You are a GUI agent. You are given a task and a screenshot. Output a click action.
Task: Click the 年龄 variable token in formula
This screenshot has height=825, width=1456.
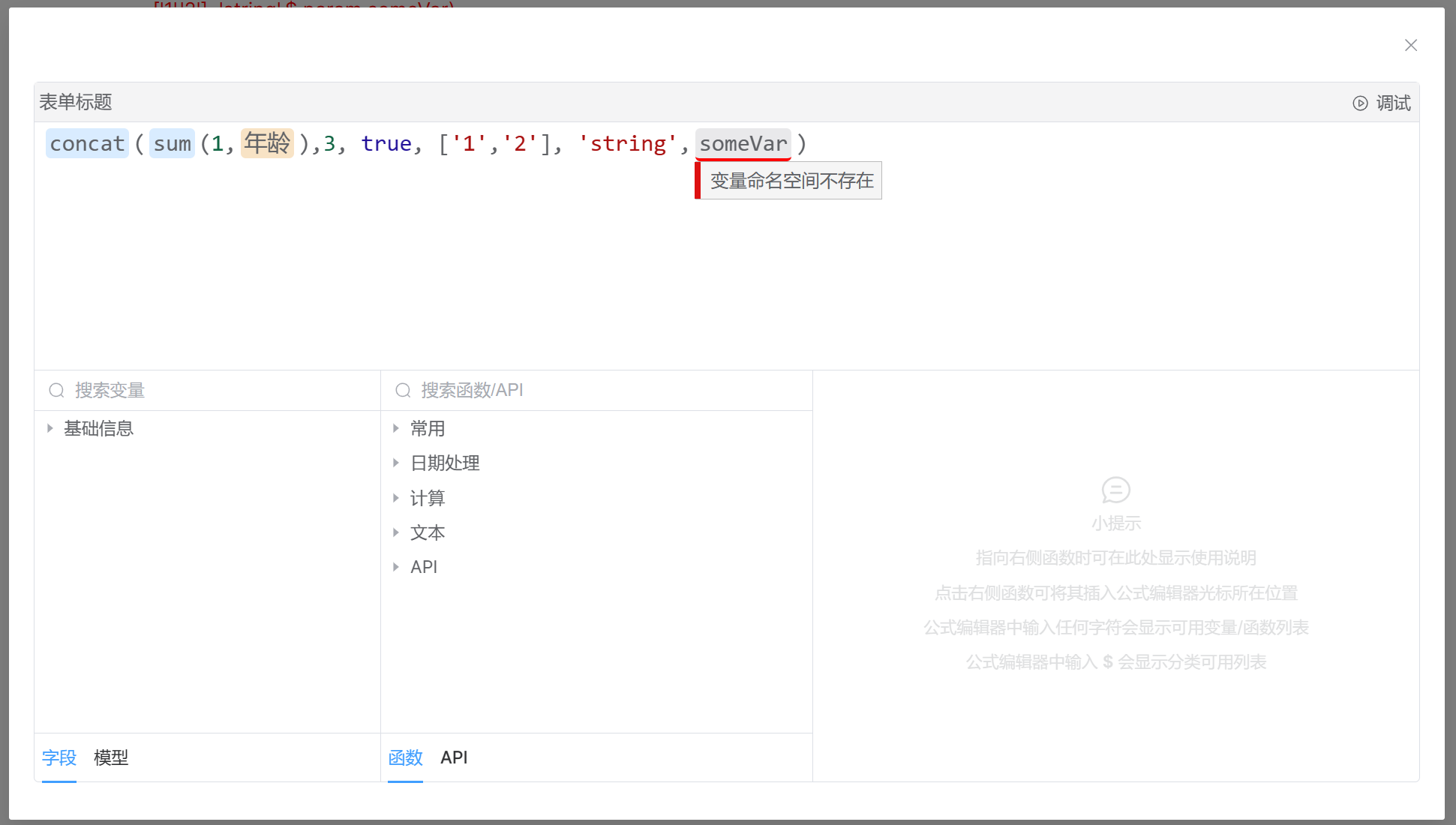click(x=267, y=143)
